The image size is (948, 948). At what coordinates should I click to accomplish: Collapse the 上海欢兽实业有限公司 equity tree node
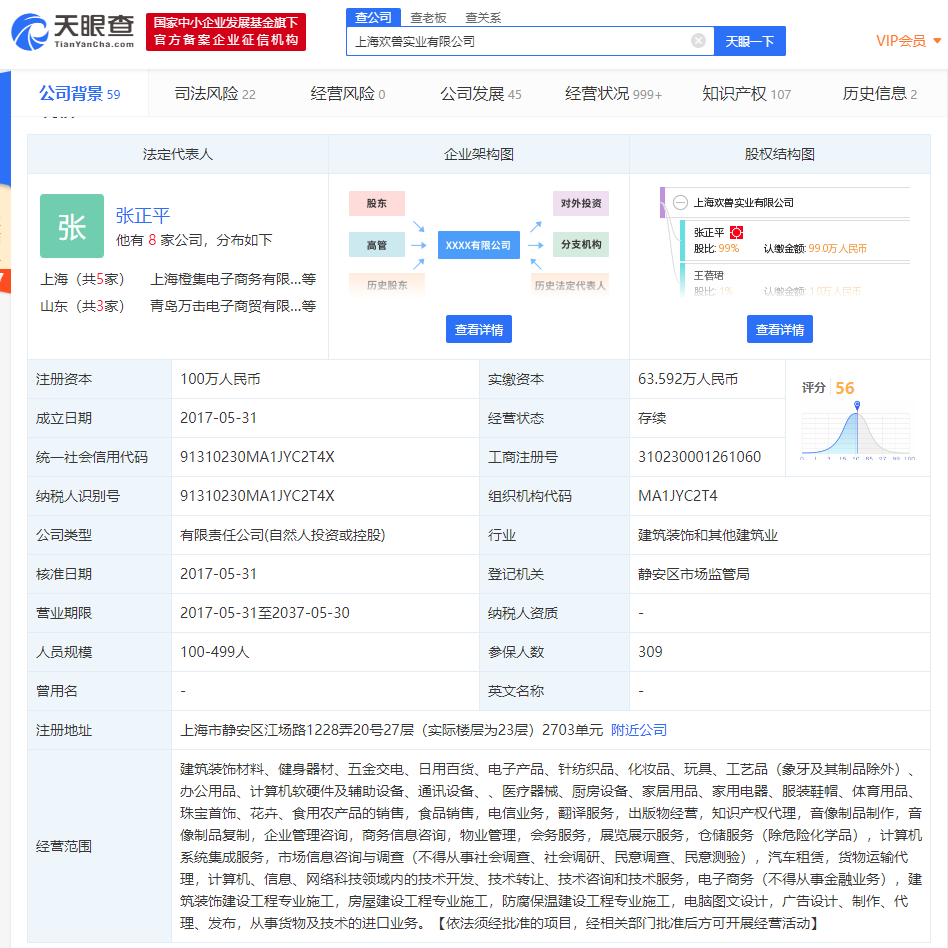coord(680,203)
